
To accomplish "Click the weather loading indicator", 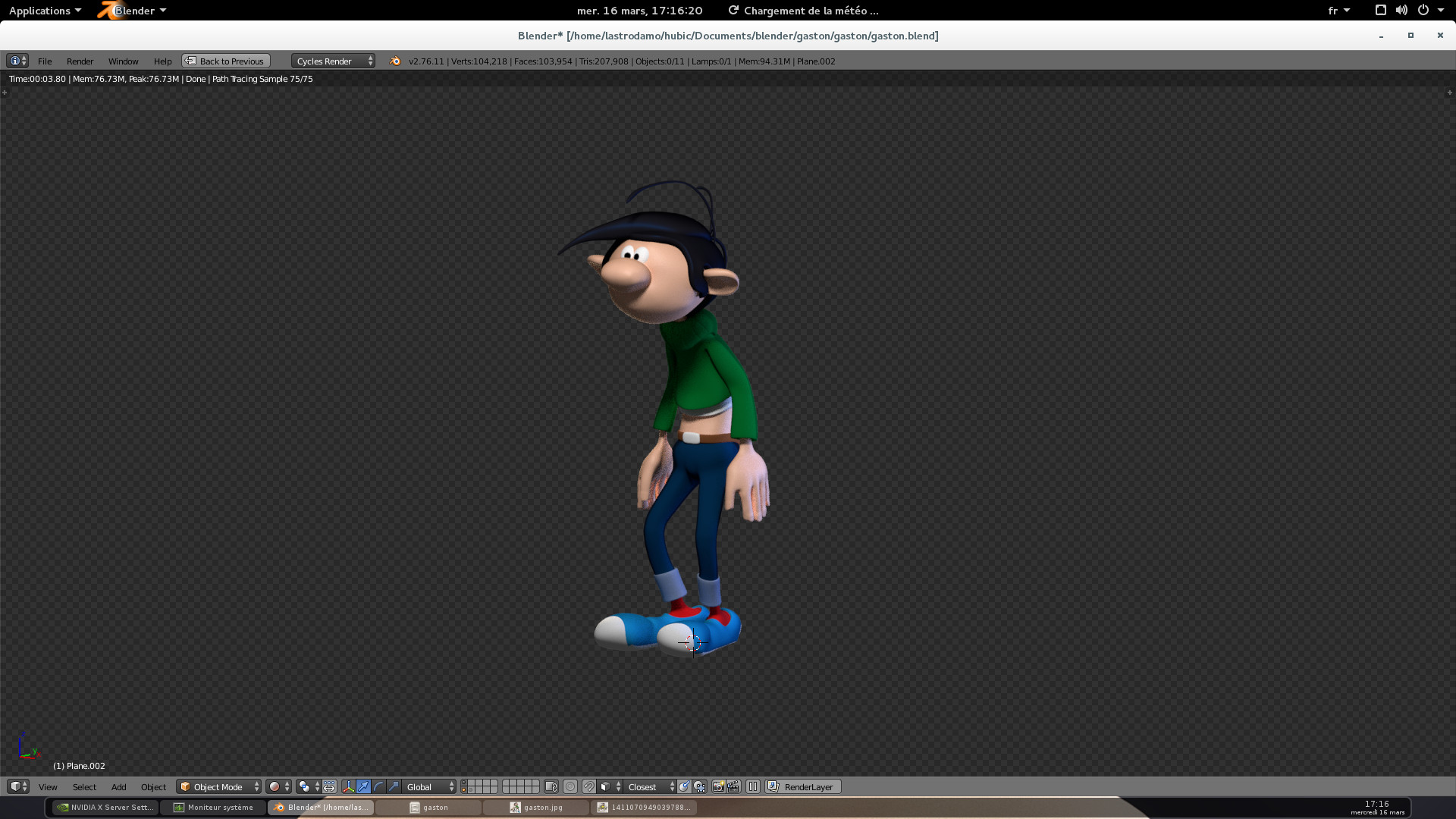I will point(804,10).
